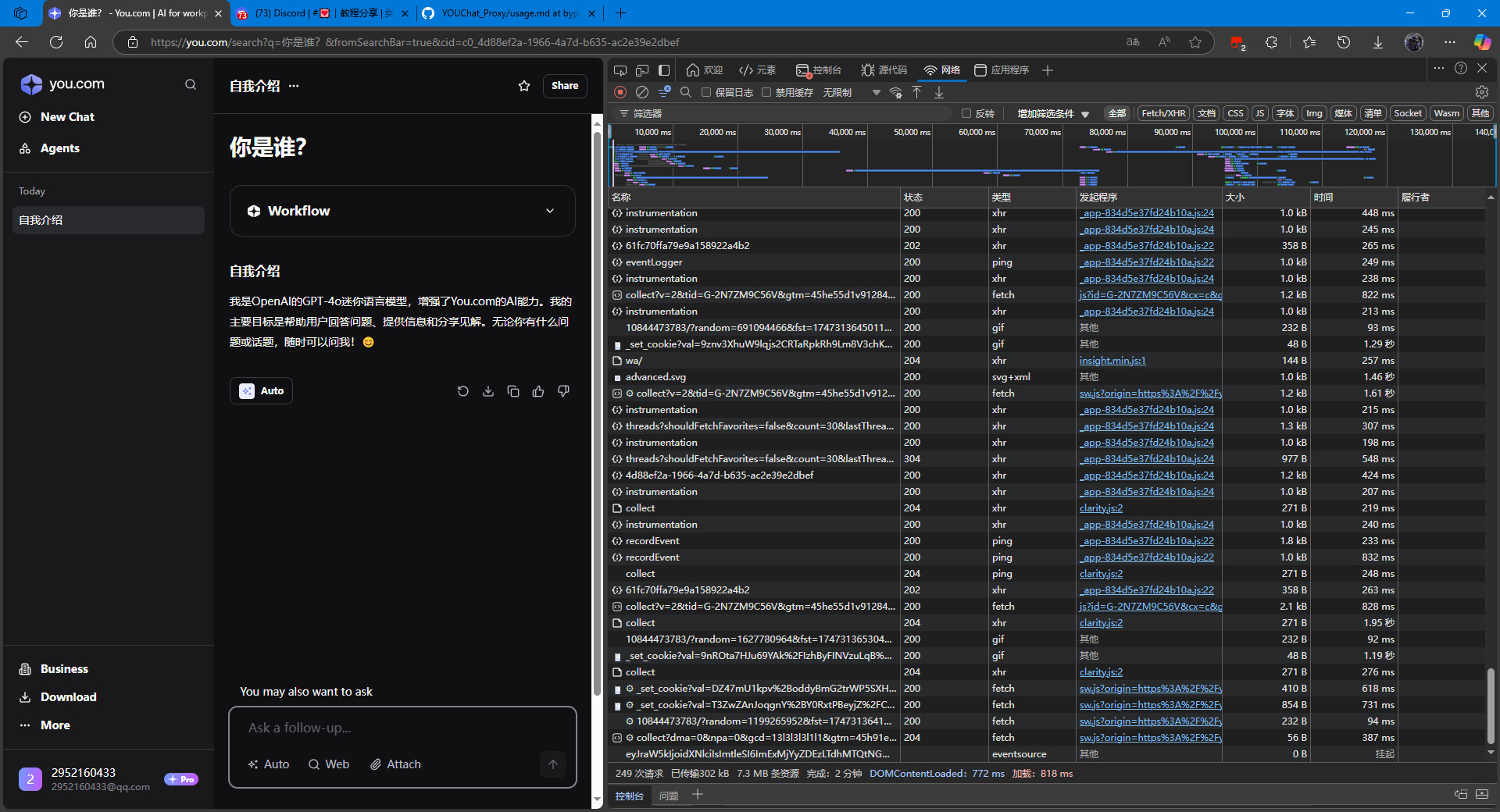Switch to the 应用程序 DevTools tab
The height and width of the screenshot is (812, 1500).
1002,70
